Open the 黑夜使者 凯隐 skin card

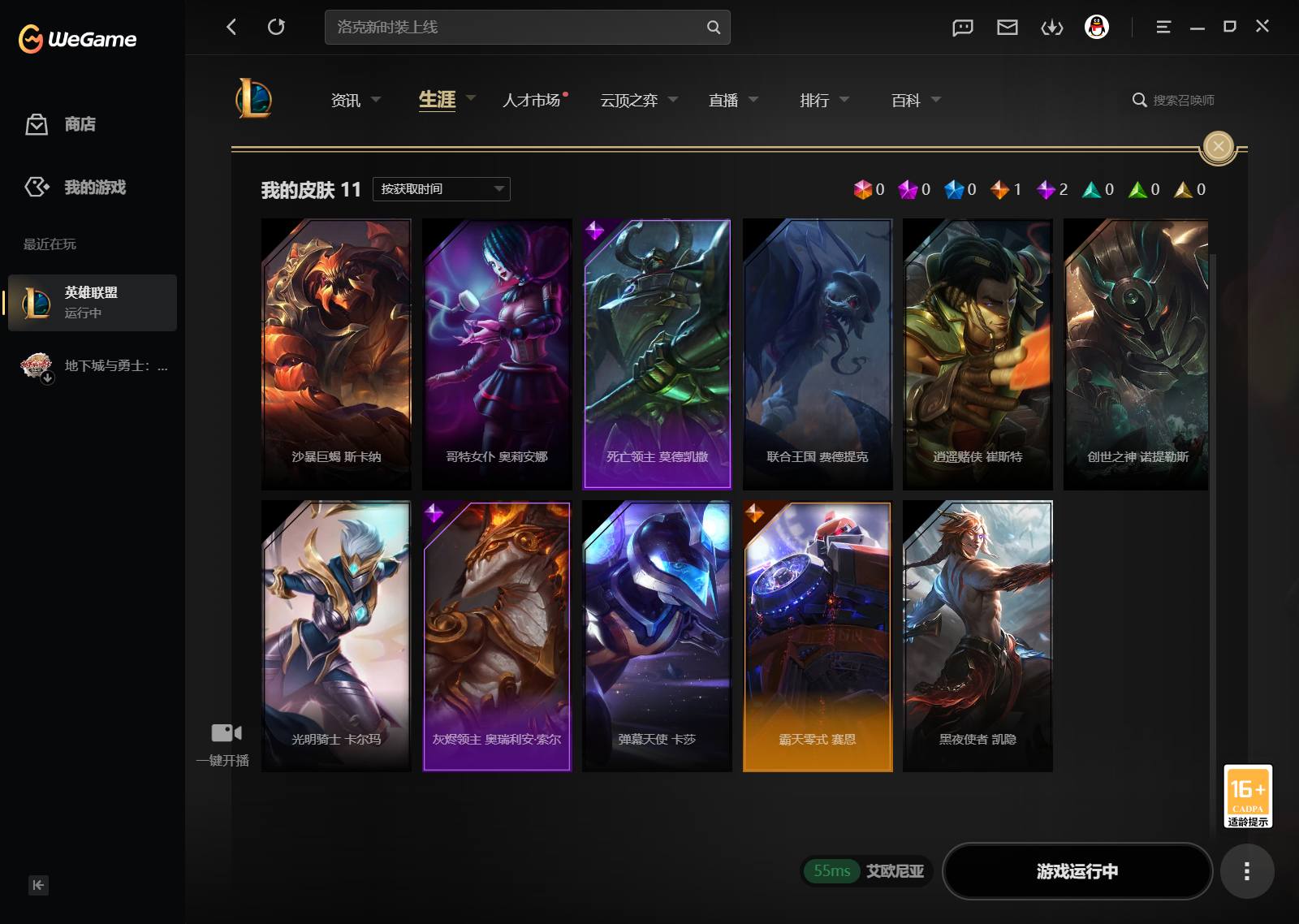pos(977,636)
